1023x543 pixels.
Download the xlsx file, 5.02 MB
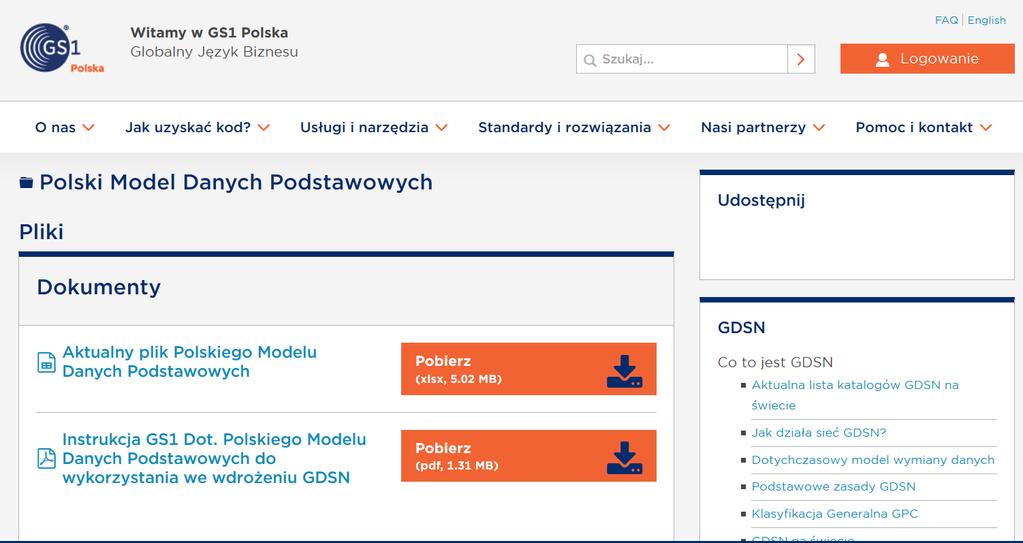pyautogui.click(x=528, y=369)
